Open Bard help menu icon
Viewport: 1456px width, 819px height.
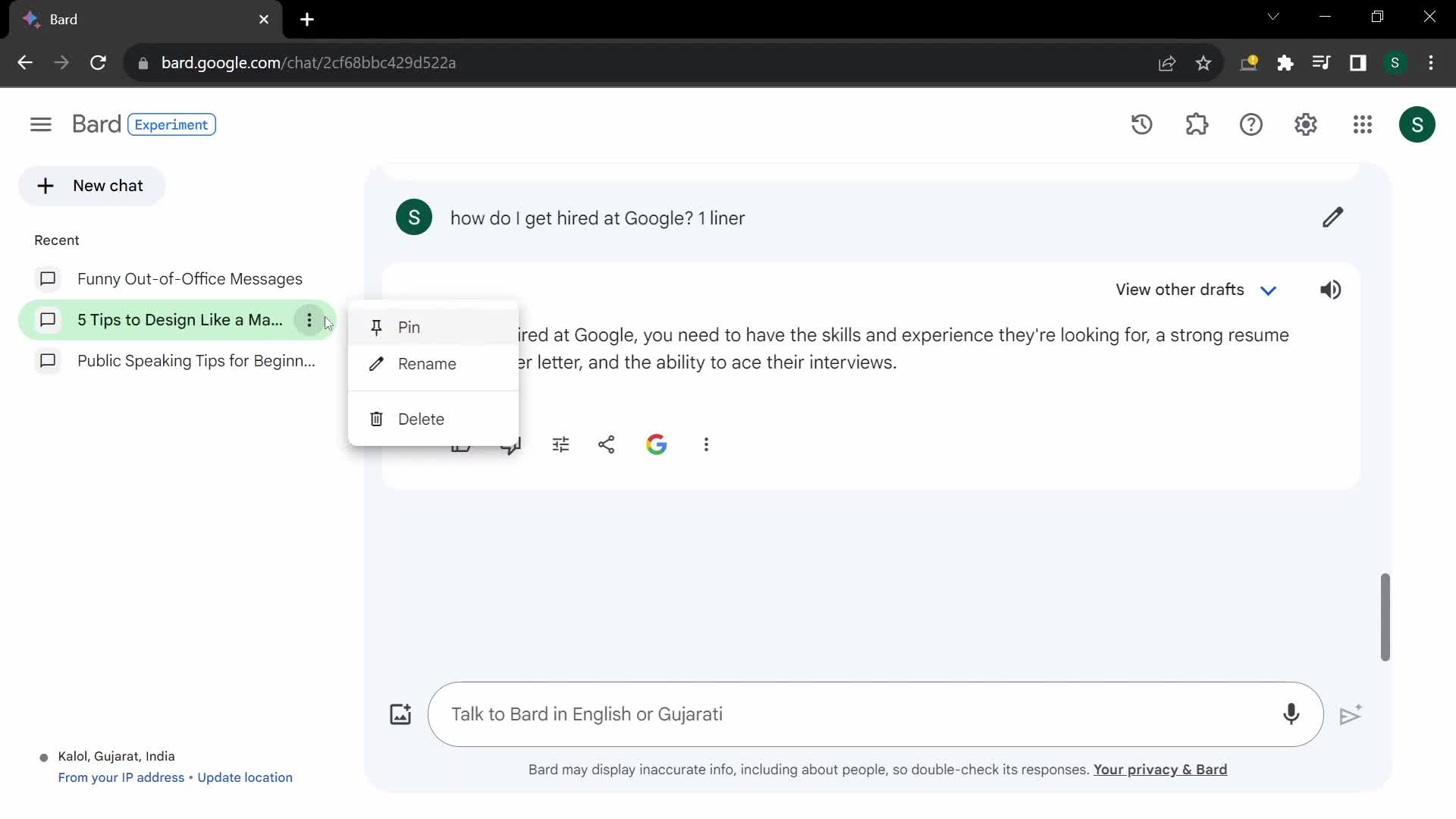[x=1251, y=124]
